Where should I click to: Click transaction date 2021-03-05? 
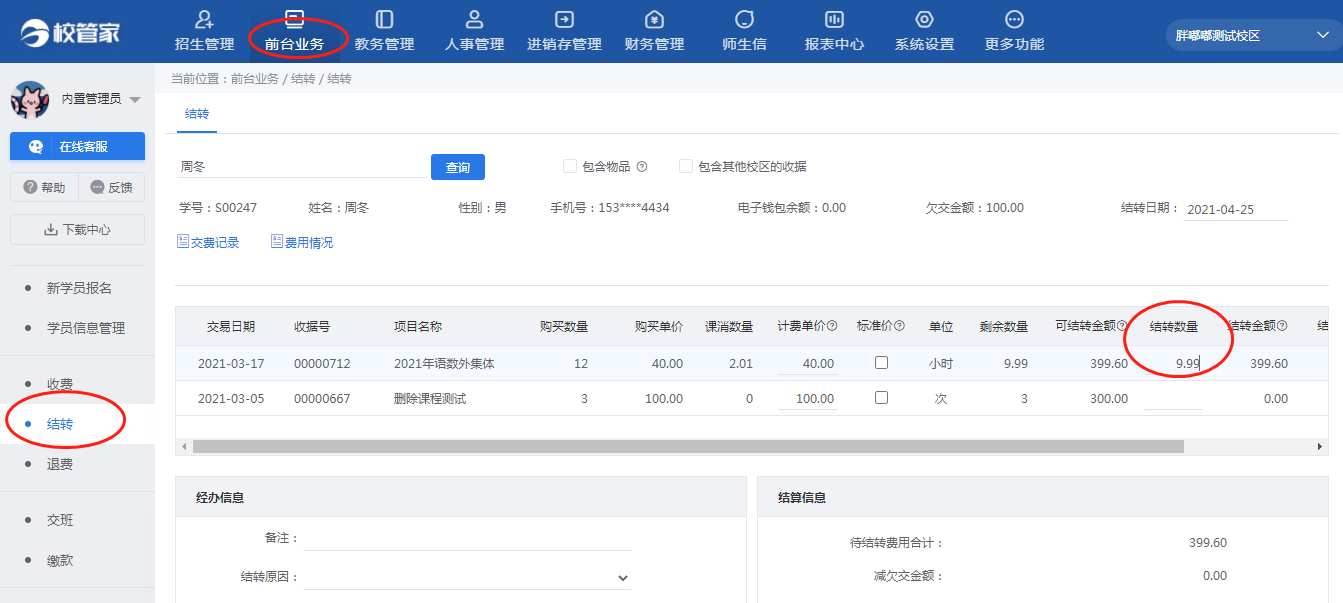click(x=231, y=398)
